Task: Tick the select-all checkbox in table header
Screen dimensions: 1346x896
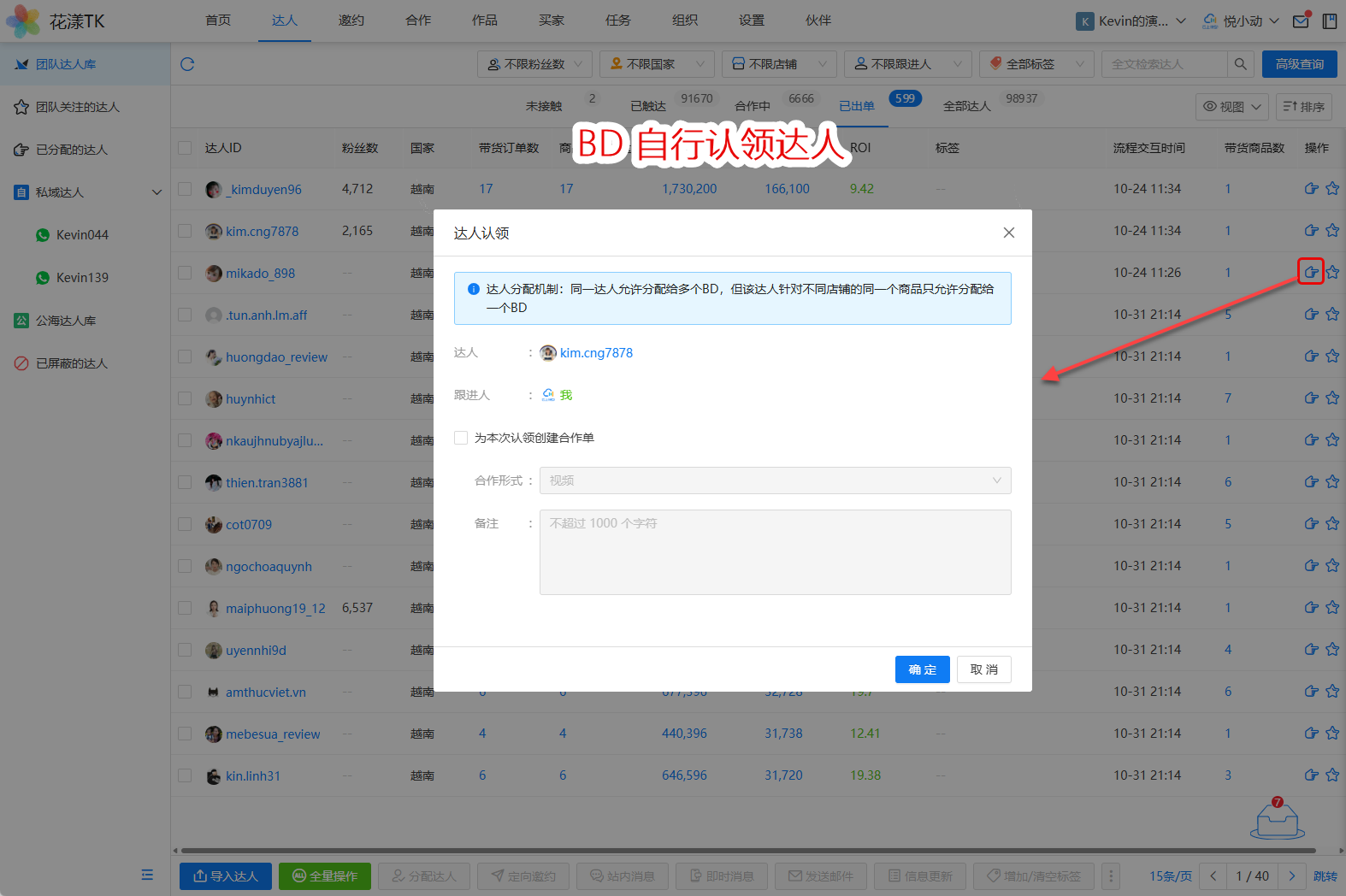Action: (x=185, y=148)
